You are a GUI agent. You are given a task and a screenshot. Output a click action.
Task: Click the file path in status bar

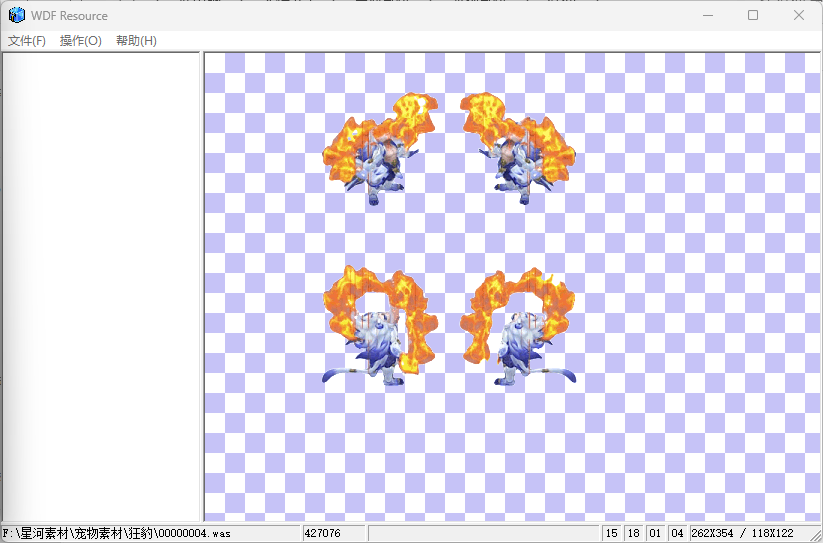[118, 533]
